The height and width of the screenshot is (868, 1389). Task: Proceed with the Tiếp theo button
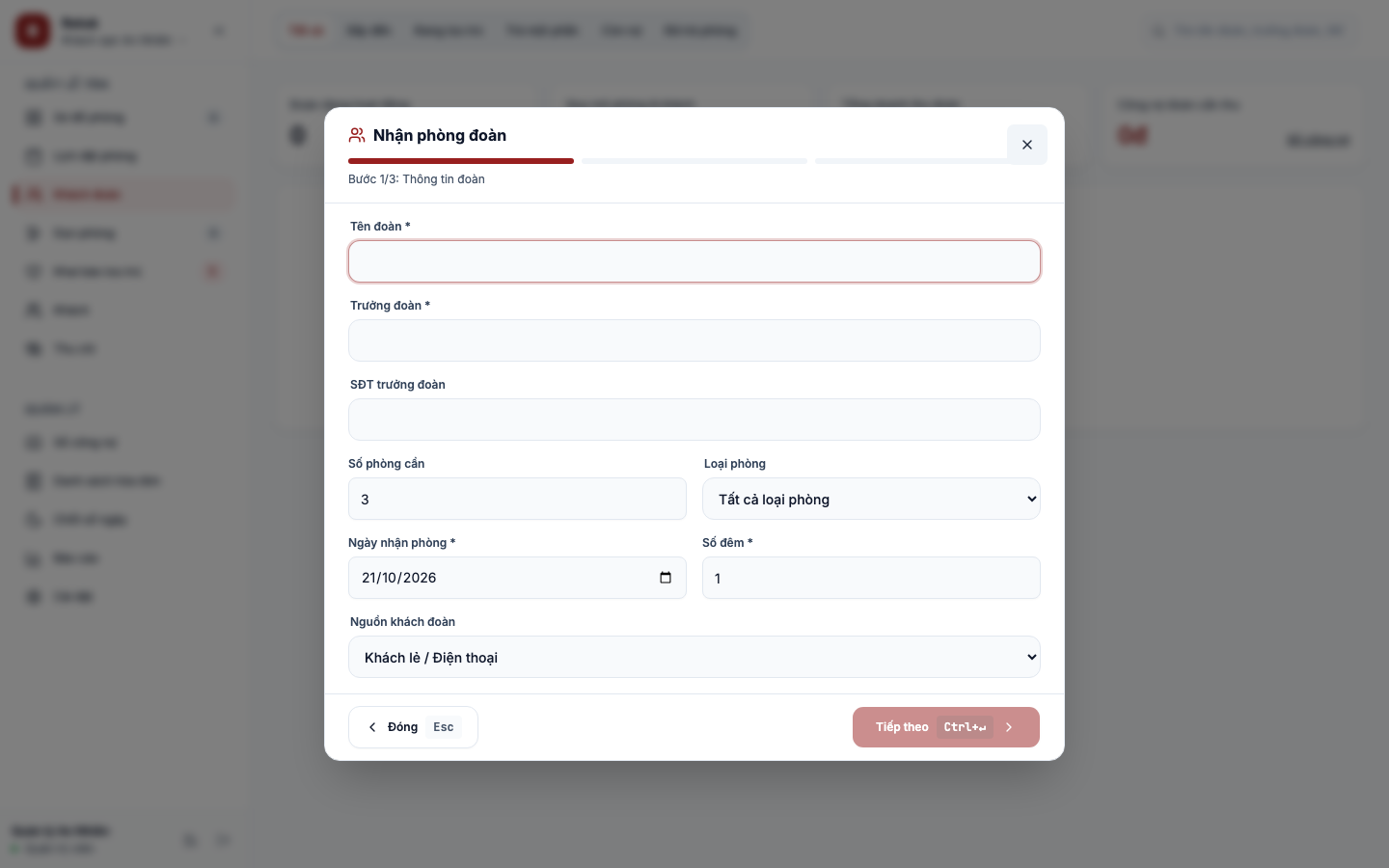point(946,727)
